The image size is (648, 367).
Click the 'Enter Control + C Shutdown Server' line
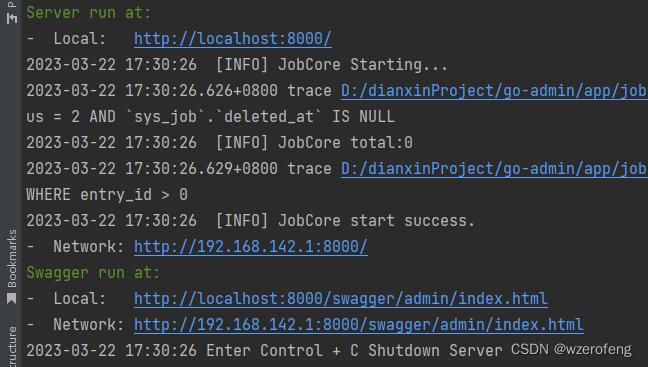click(x=264, y=351)
